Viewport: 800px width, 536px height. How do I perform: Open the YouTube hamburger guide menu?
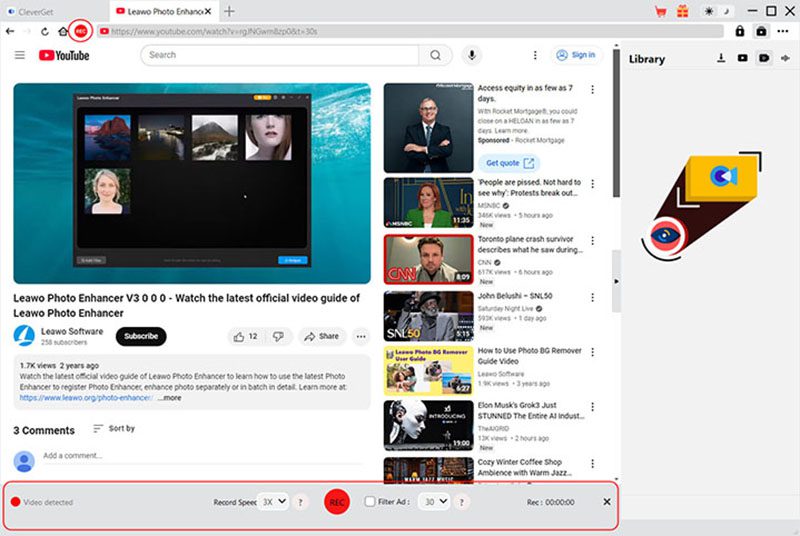point(20,55)
